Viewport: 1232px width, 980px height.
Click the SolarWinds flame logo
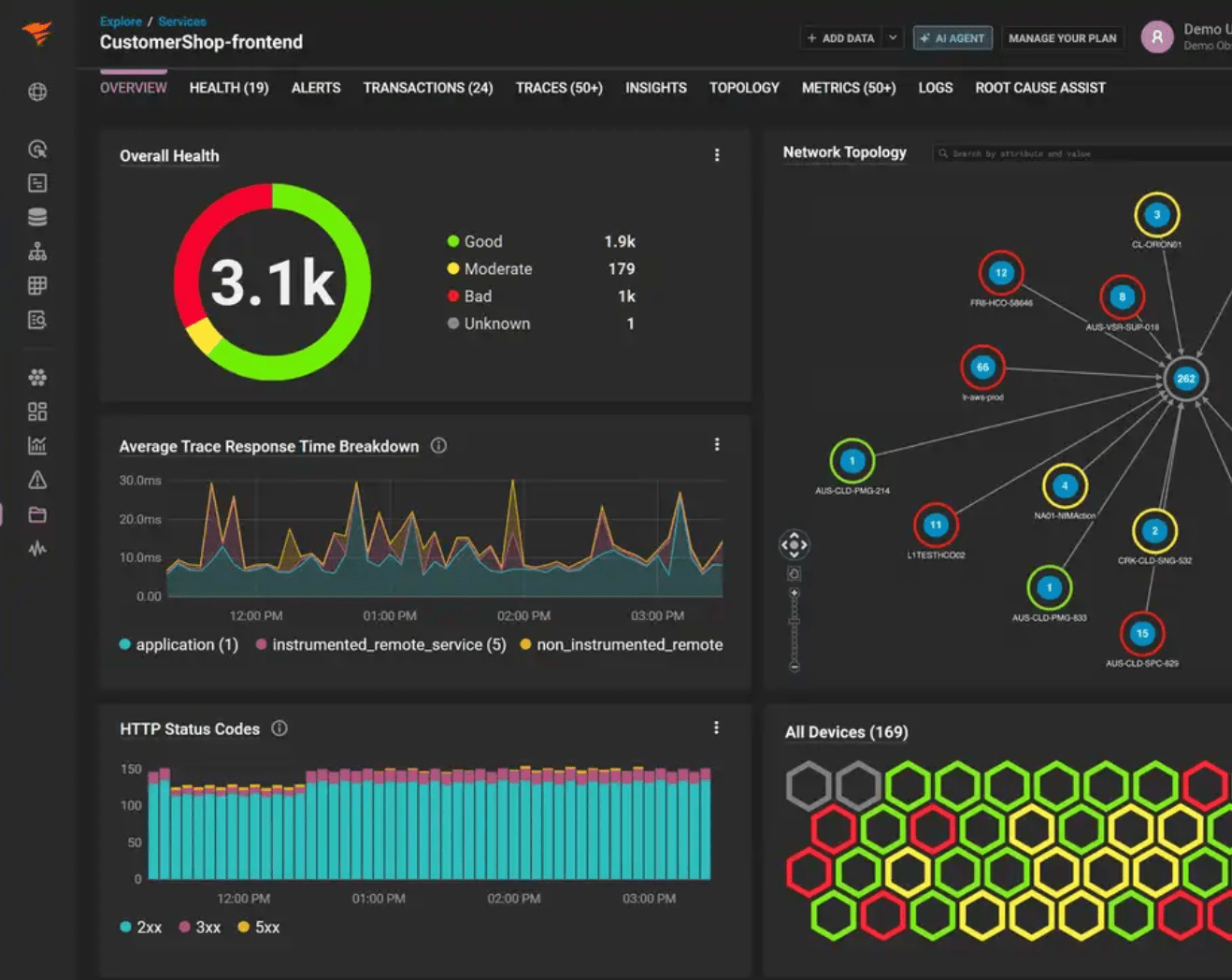[37, 34]
